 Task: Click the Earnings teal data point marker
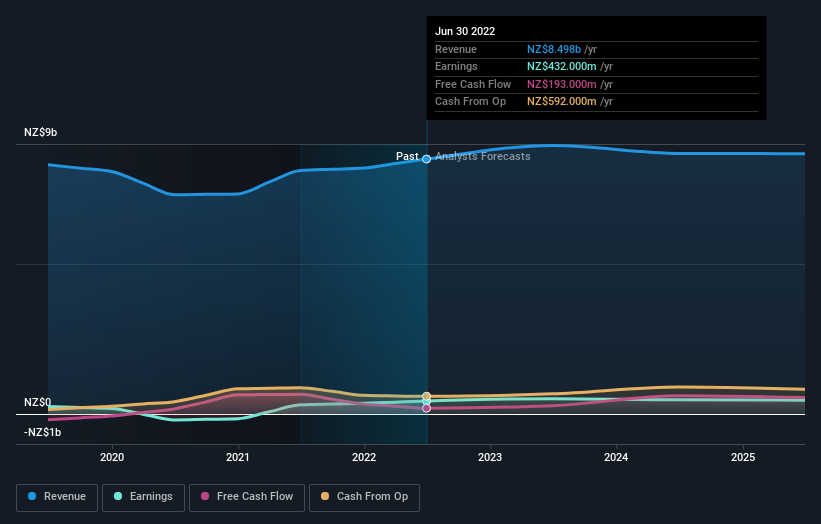tap(427, 402)
